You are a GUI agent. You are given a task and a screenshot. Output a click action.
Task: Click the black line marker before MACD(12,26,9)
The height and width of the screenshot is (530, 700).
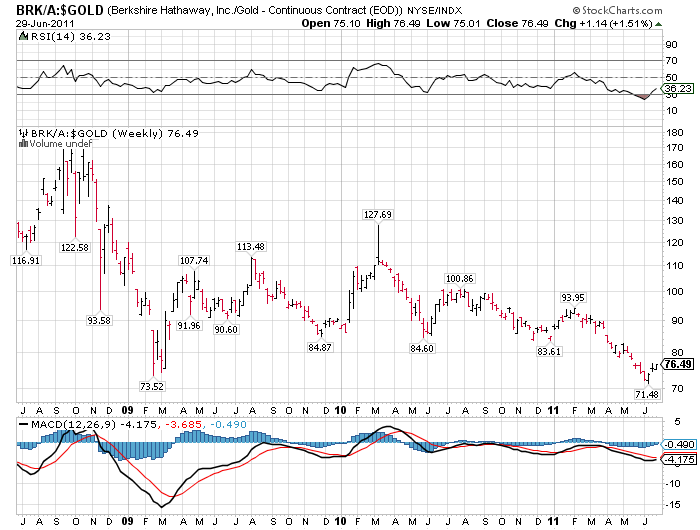[x=24, y=424]
